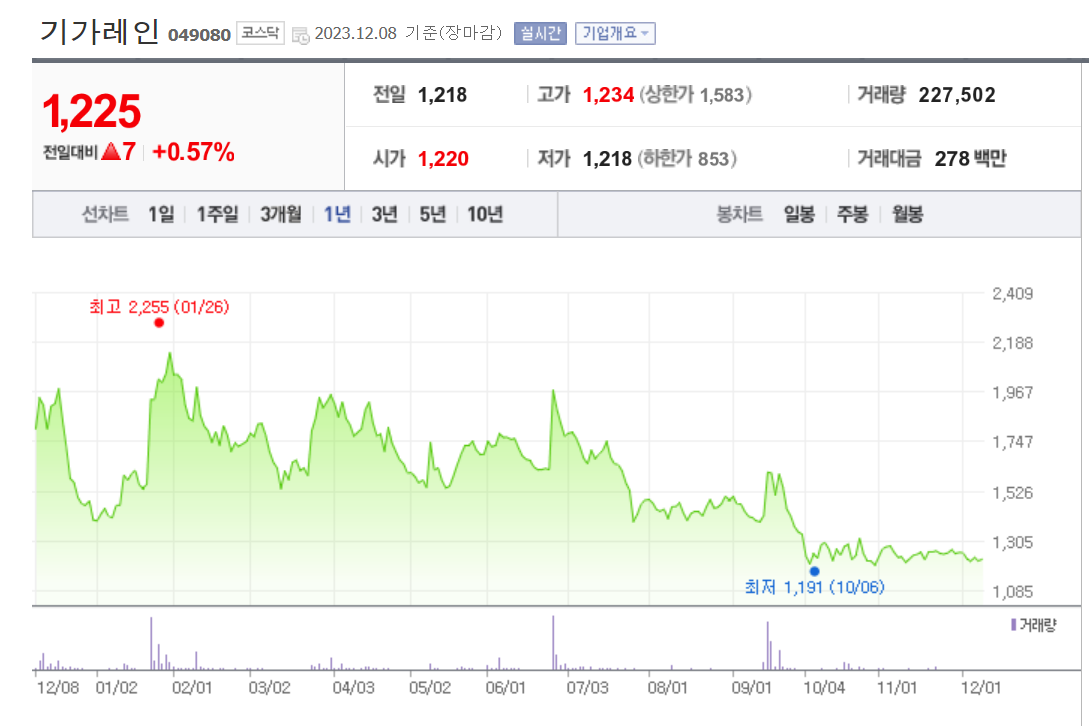
Task: Click the +0.57% change value
Action: 193,151
